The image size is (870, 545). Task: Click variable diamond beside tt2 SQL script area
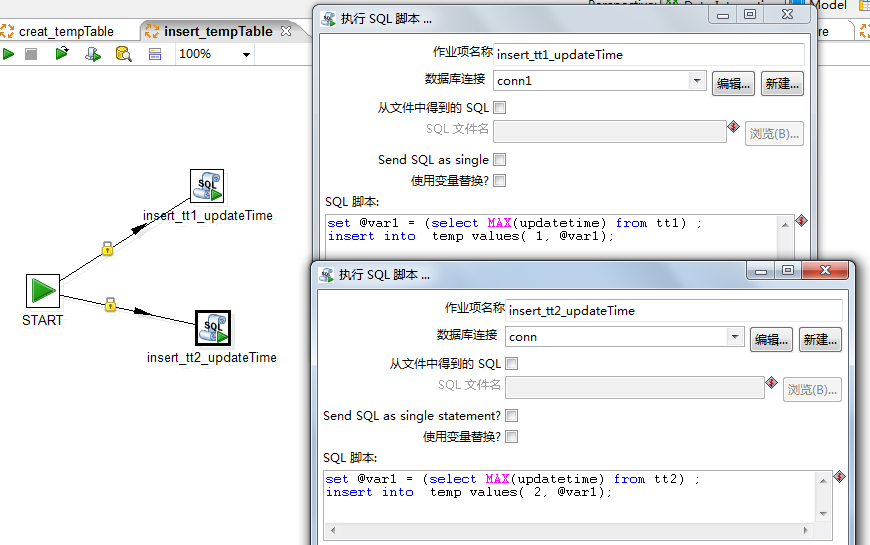click(839, 477)
